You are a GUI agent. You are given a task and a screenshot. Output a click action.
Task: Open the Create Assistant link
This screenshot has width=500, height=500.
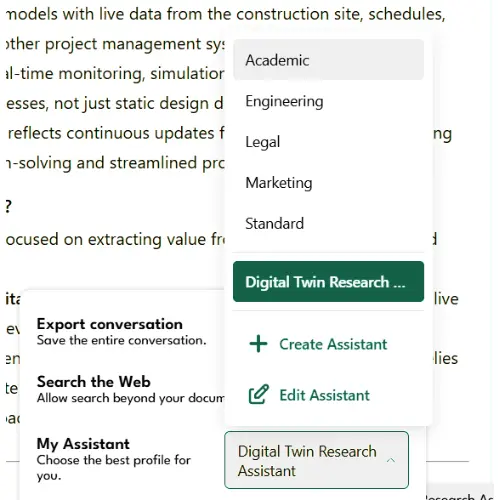click(333, 344)
